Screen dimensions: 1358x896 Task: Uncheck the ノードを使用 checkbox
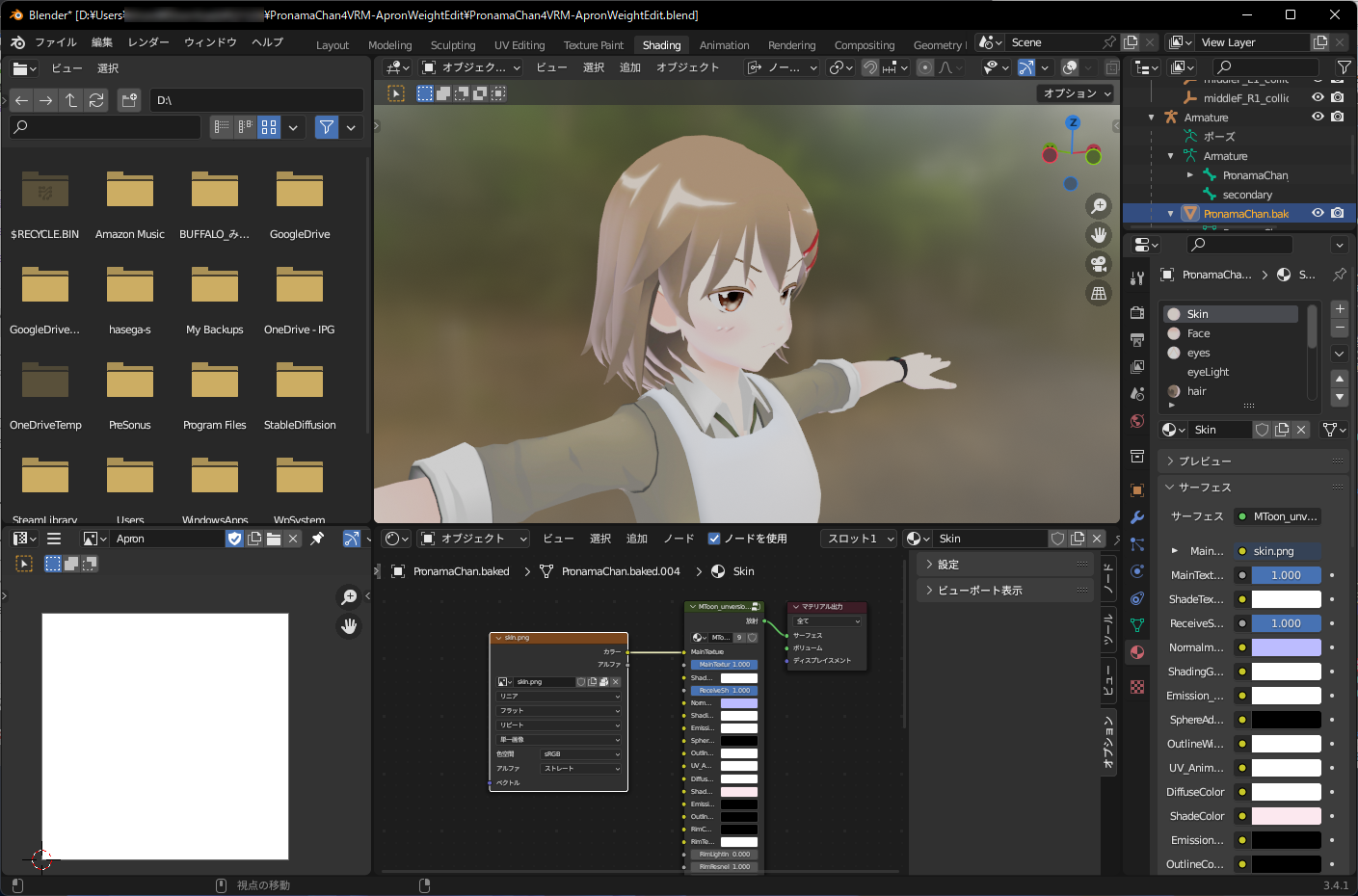tap(714, 539)
